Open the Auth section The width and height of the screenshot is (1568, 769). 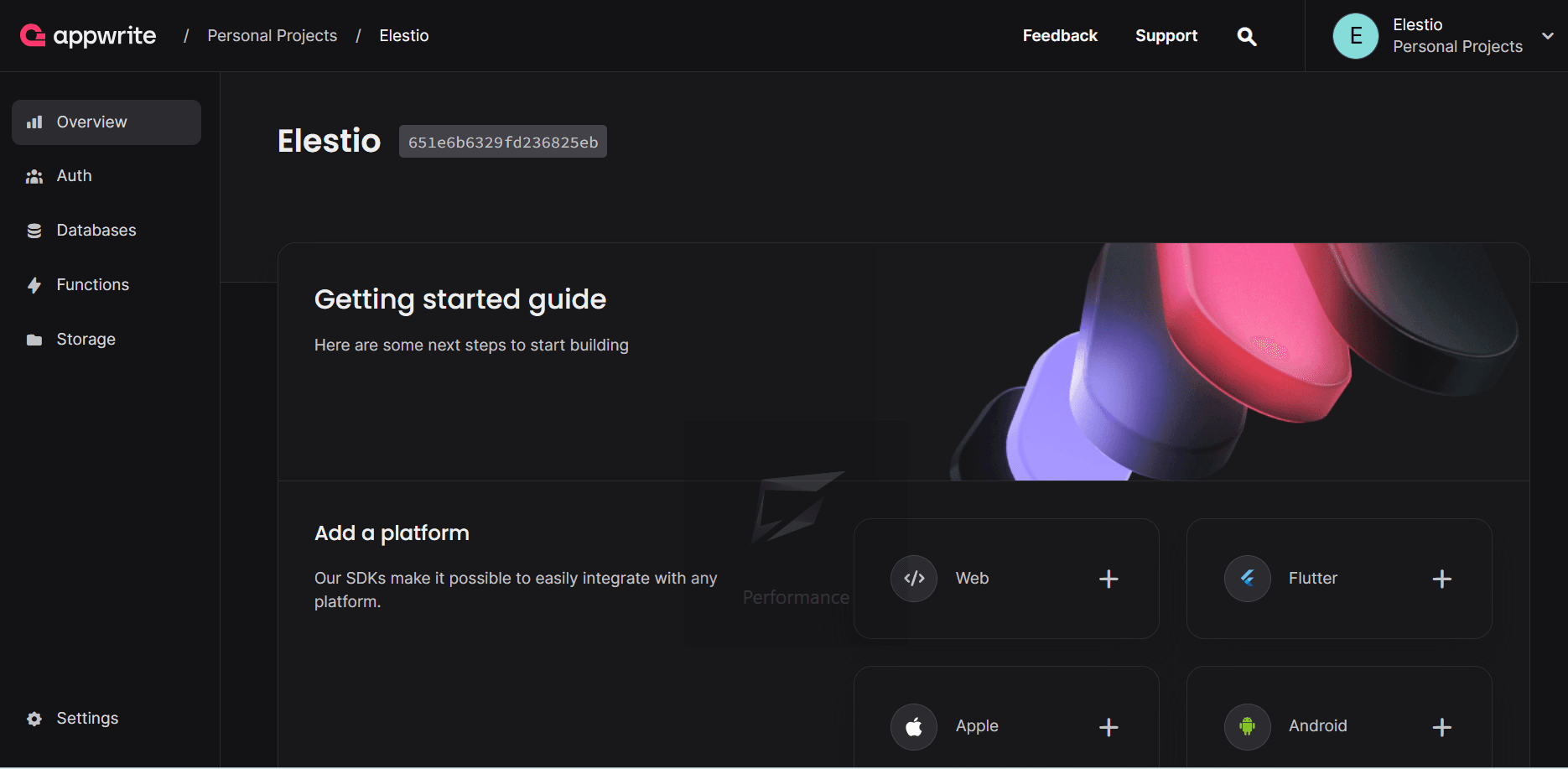(x=74, y=175)
